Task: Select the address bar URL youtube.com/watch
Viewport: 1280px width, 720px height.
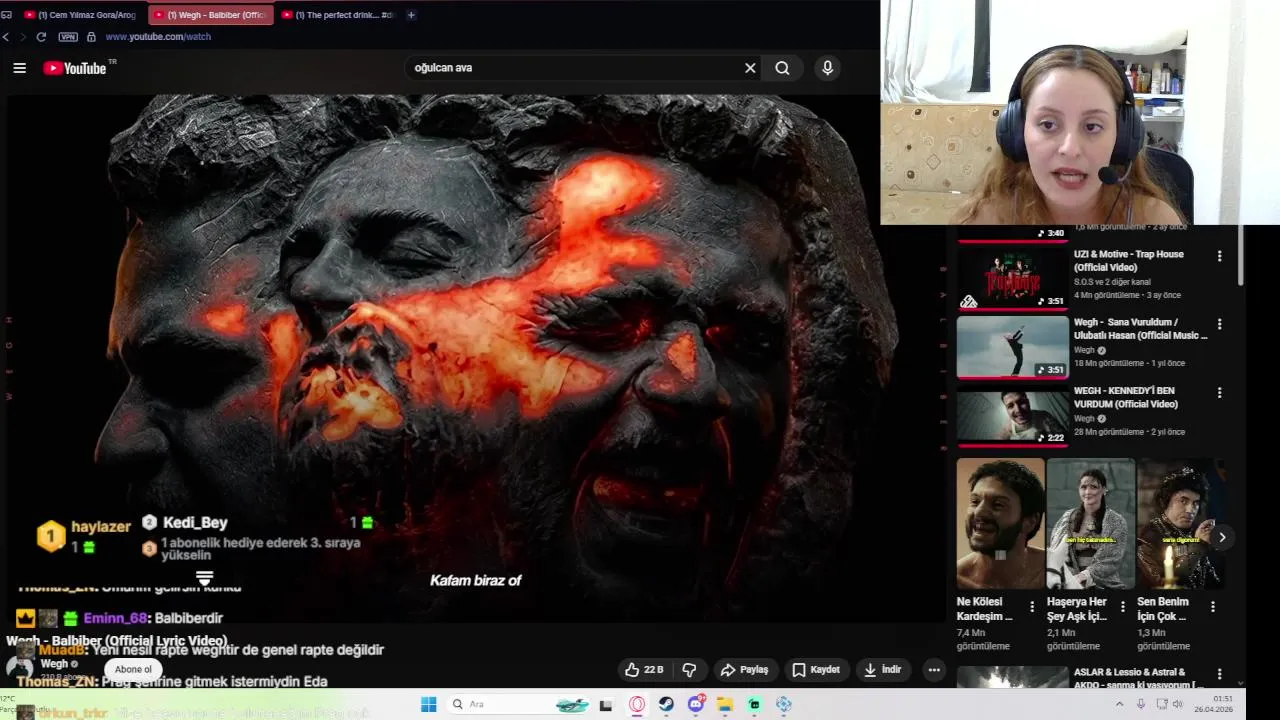Action: coord(158,37)
